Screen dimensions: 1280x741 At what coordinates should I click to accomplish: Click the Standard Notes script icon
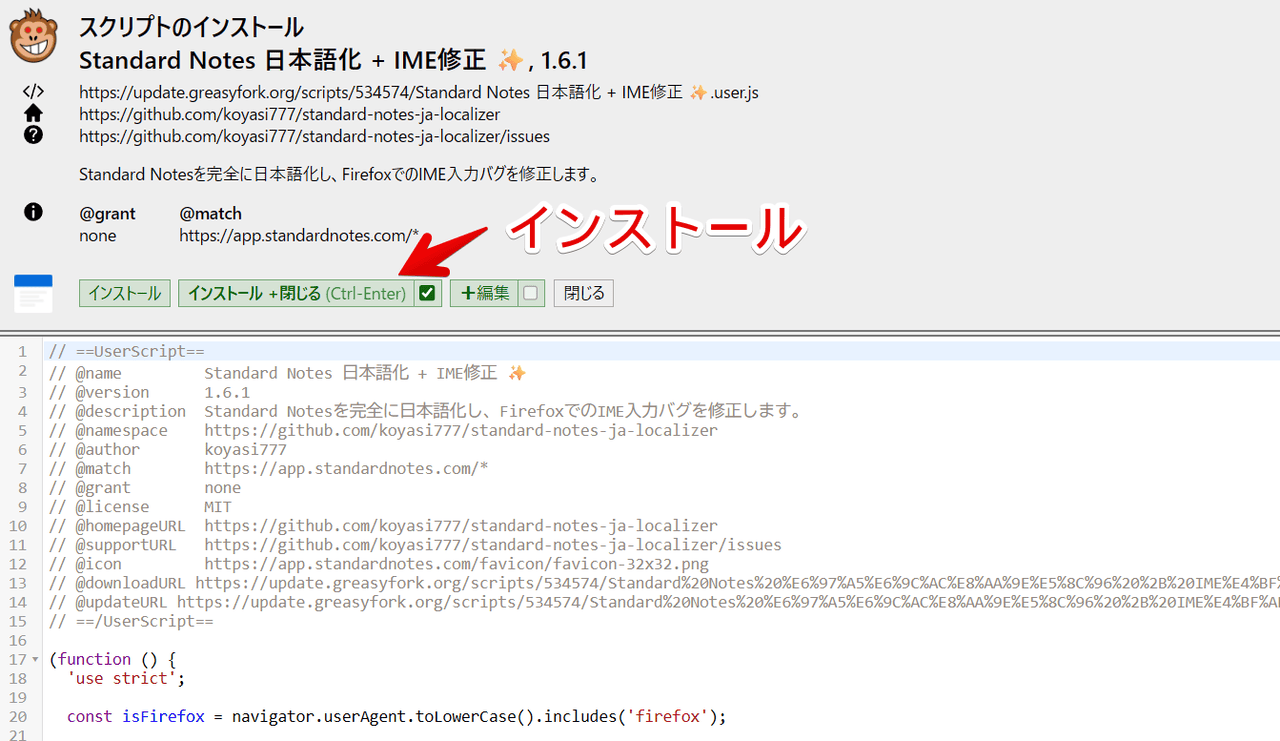pos(33,293)
